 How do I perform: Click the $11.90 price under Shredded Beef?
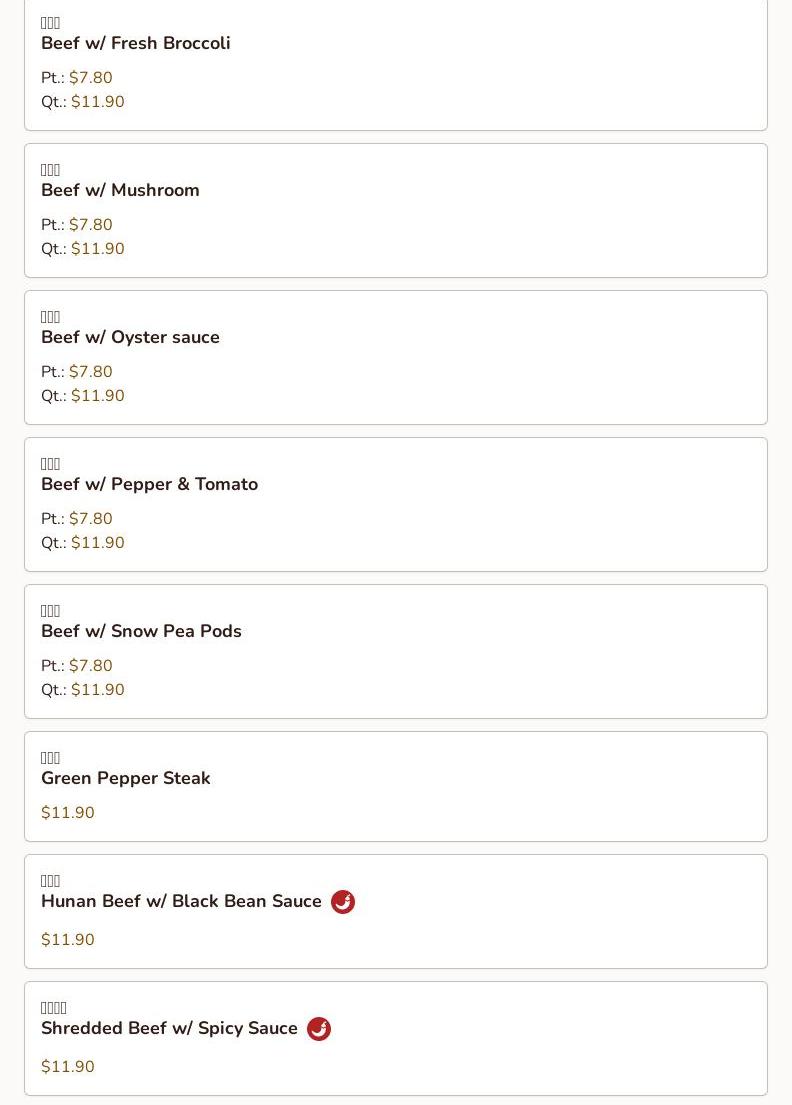[68, 1067]
